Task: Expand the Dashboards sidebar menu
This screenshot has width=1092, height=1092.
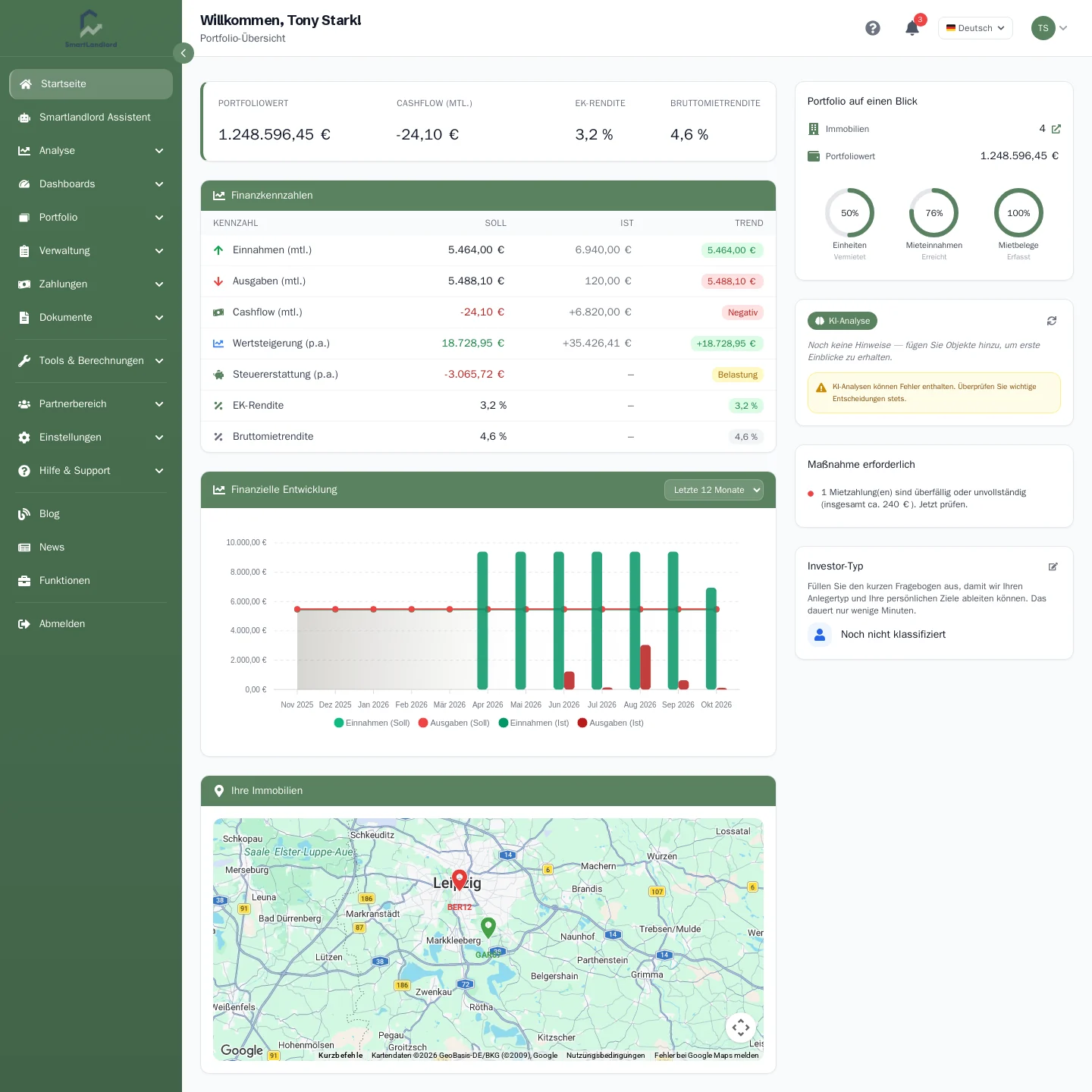Action: (x=91, y=184)
